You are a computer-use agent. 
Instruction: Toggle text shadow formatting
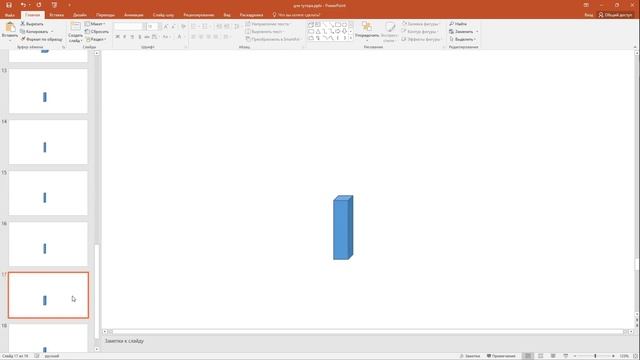(x=140, y=37)
